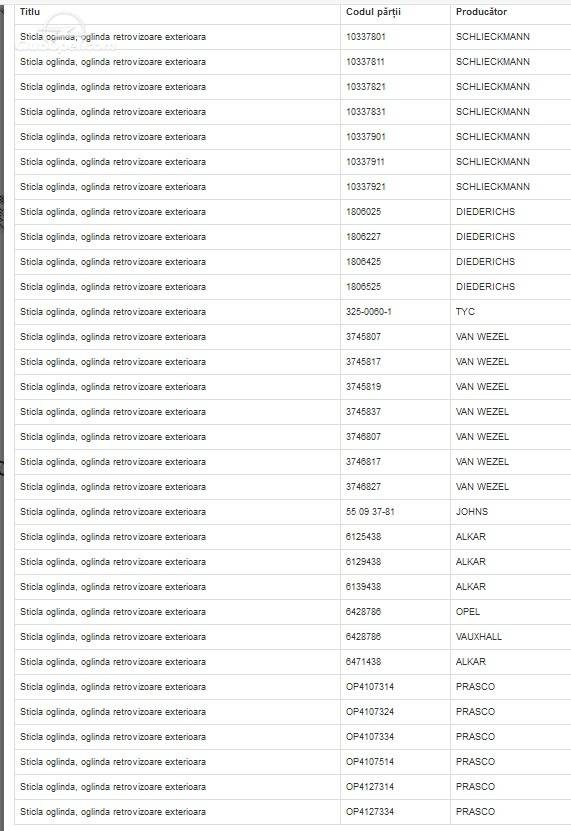Select the last row code OP4127334
Screen dimensions: 571x831
(x=370, y=811)
